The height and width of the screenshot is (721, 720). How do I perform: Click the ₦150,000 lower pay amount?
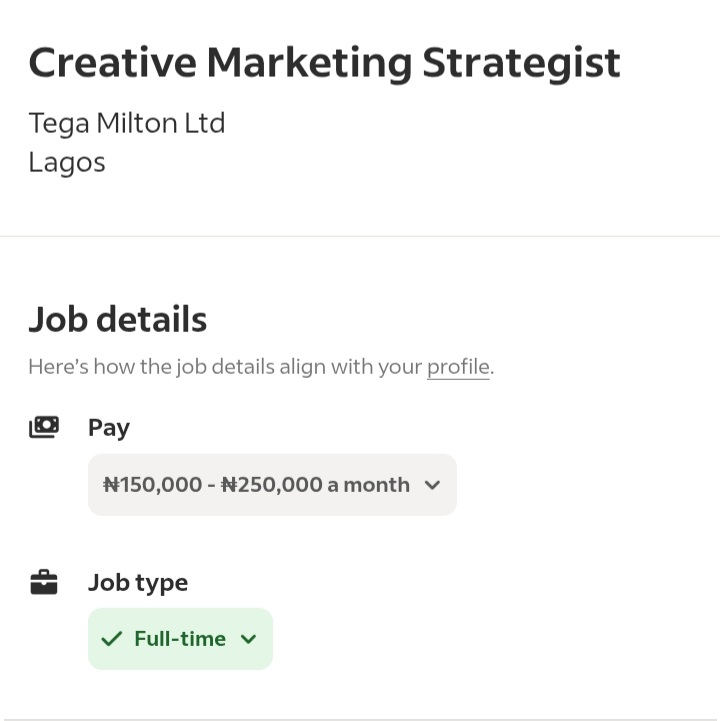153,485
